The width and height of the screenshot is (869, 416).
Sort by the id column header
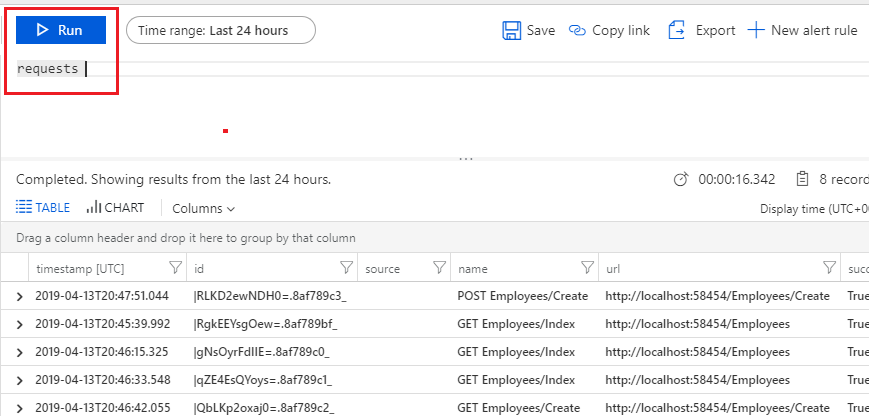tap(199, 269)
